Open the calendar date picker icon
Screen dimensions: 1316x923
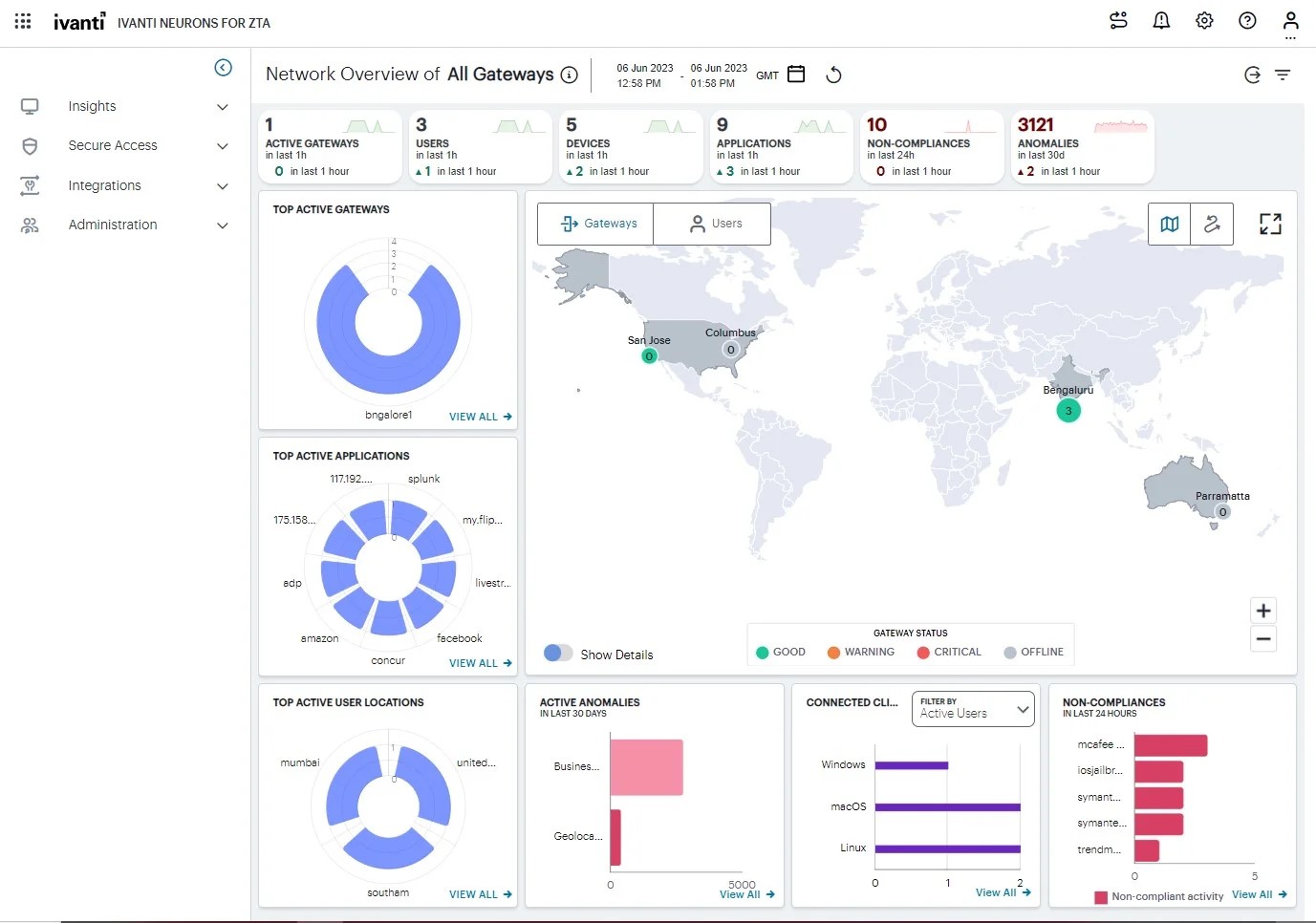[796, 75]
